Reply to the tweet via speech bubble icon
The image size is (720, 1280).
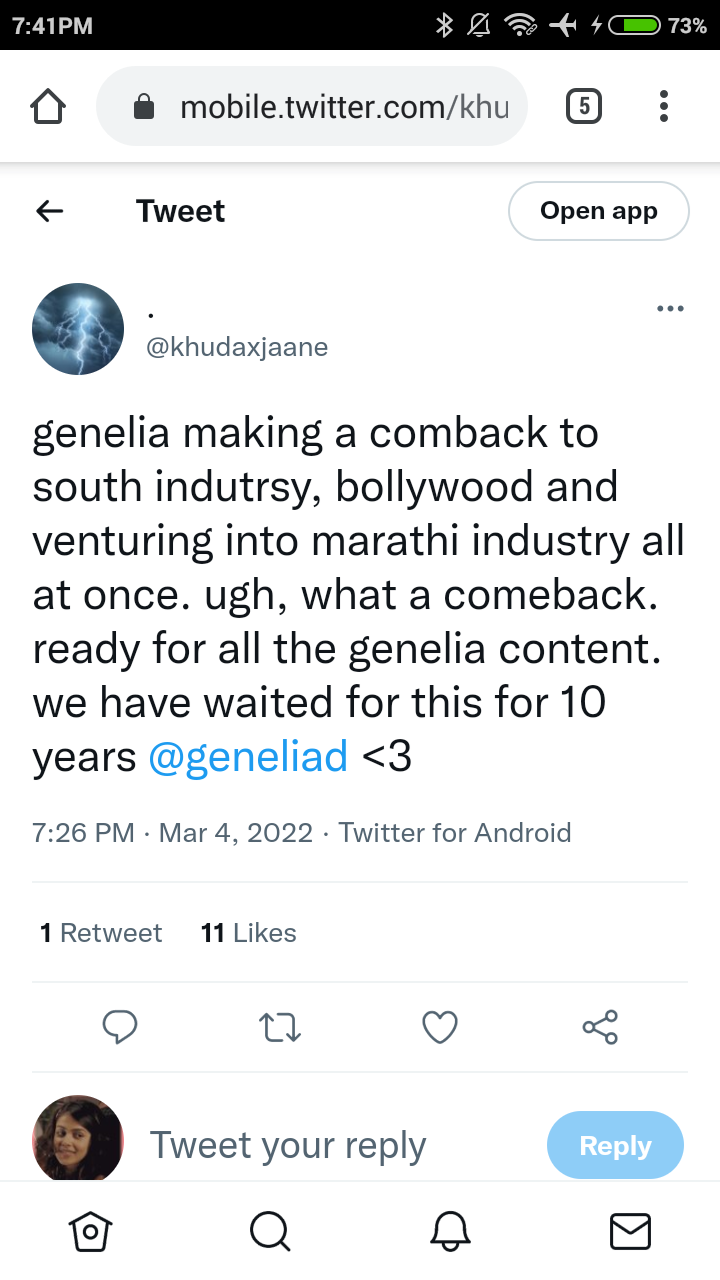coord(120,1027)
